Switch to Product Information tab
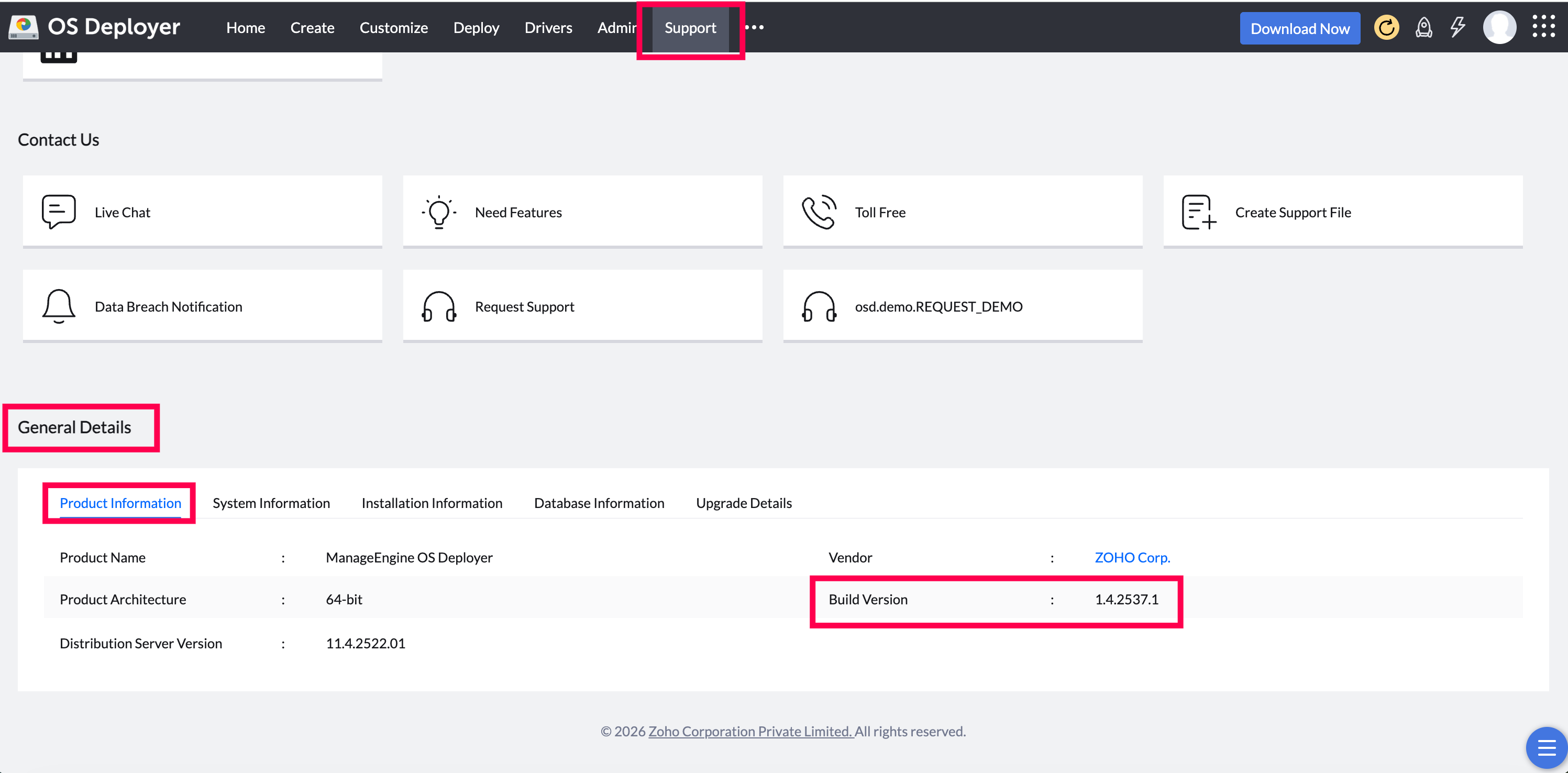This screenshot has width=1568, height=773. pos(120,503)
